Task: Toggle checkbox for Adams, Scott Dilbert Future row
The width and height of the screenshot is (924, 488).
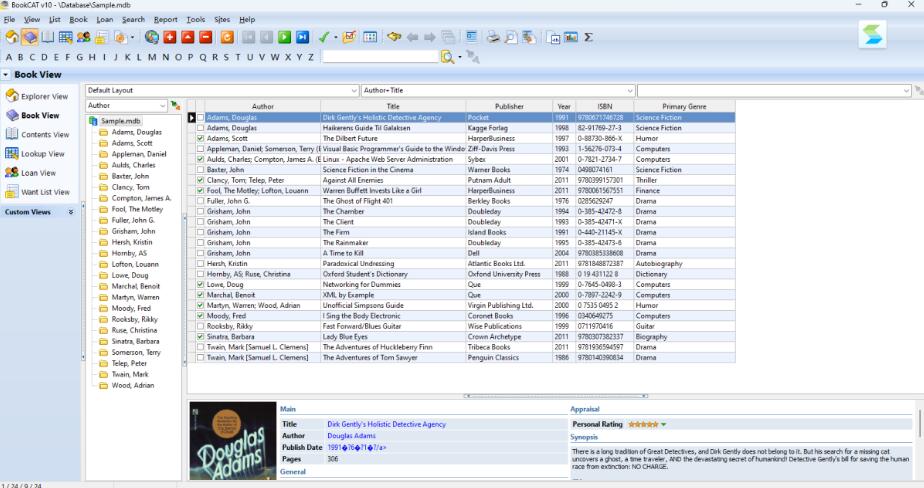Action: [x=200, y=139]
